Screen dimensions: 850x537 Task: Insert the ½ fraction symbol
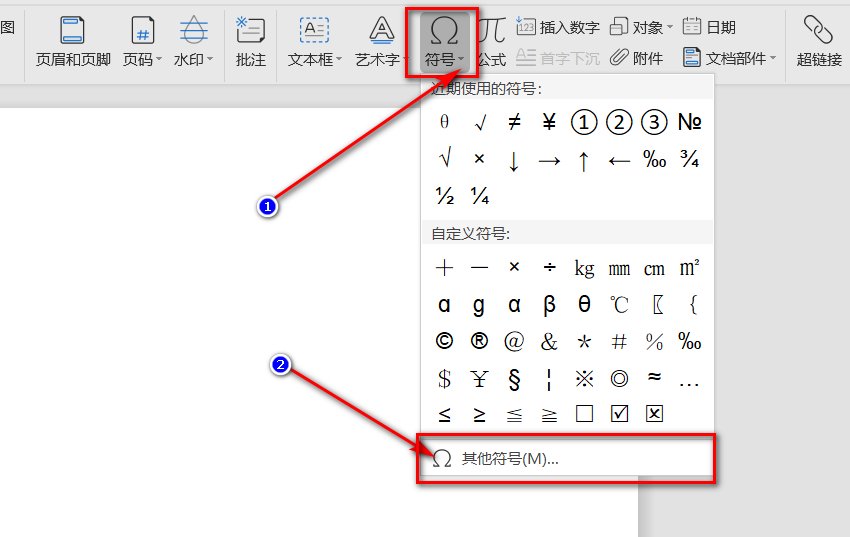445,195
